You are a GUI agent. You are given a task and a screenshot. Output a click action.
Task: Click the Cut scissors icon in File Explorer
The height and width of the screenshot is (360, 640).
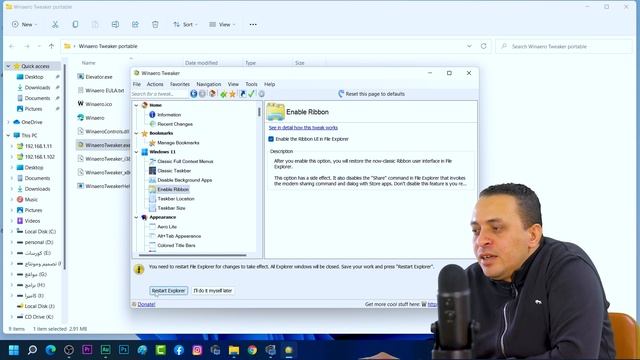click(55, 24)
